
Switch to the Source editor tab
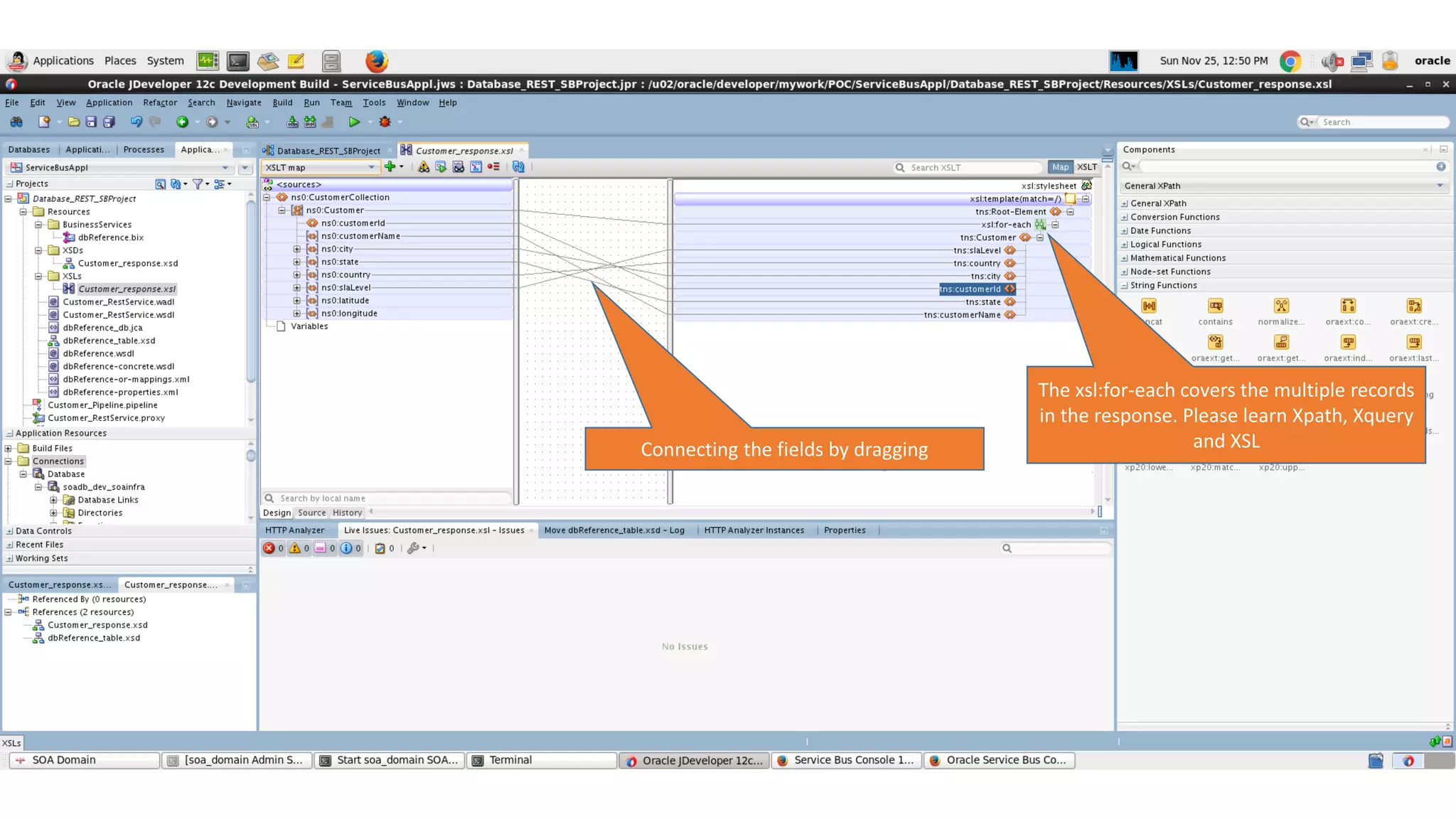point(311,513)
